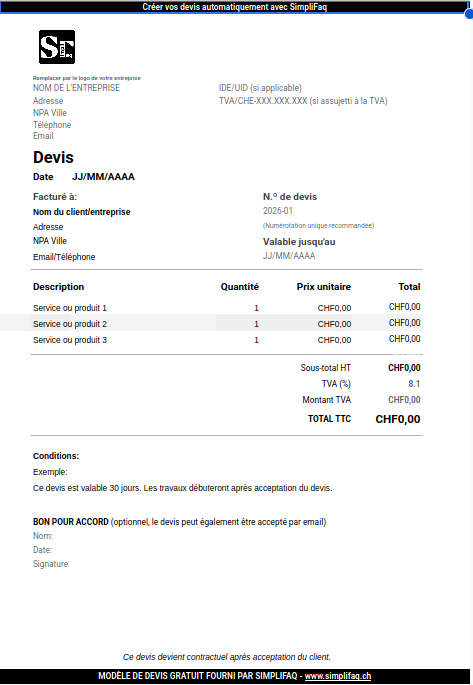
Task: Click the 'Prix unitaire' column header
Action: click(x=324, y=287)
